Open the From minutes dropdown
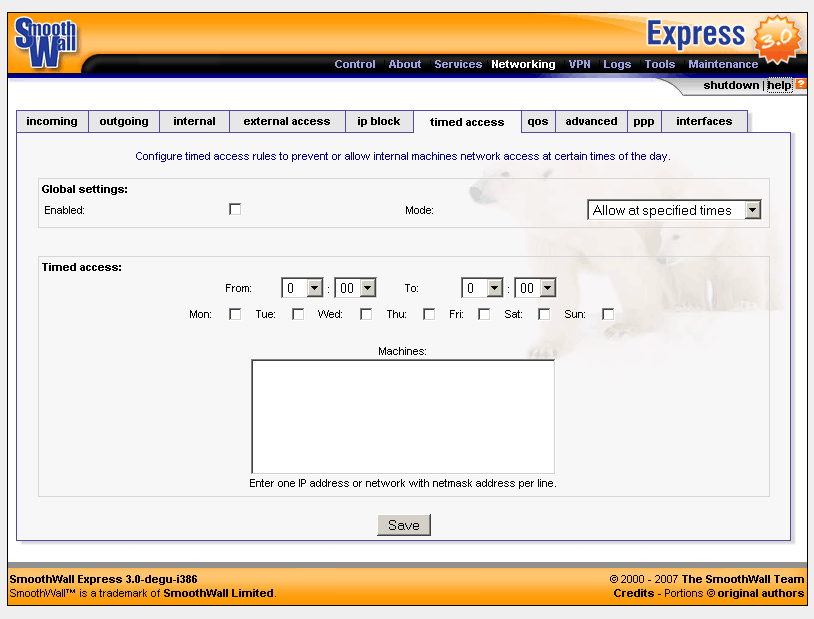 click(x=355, y=288)
